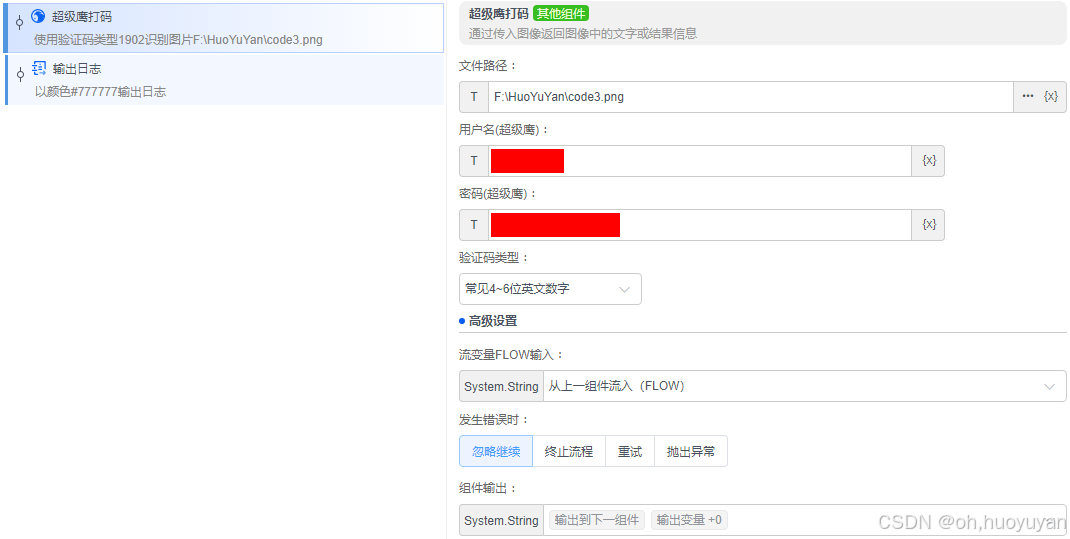Select 忽略继续 error option
Screen dimensions: 1070x539
click(496, 451)
